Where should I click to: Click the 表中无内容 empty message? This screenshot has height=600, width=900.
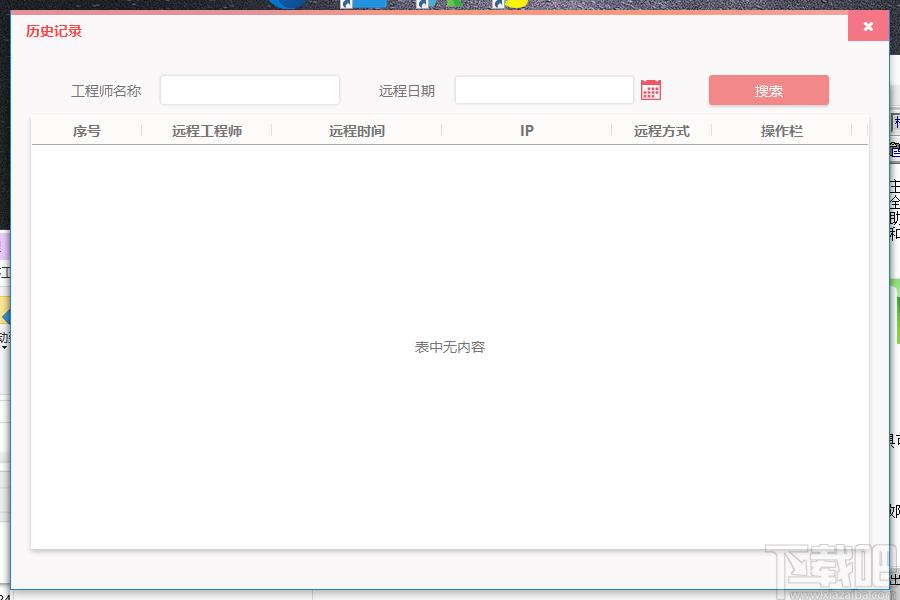click(450, 347)
